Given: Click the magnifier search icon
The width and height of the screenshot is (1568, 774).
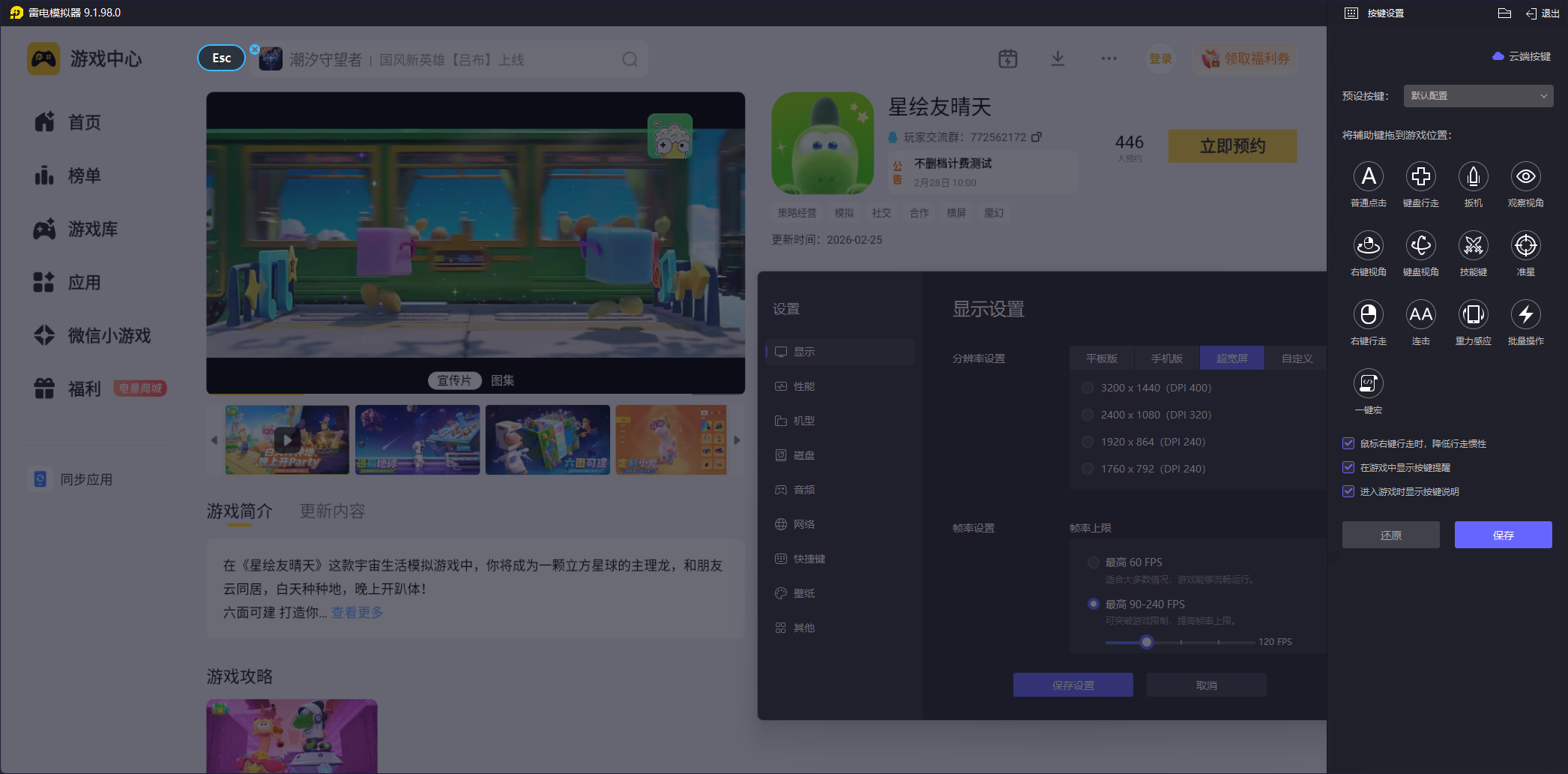Looking at the screenshot, I should coord(630,59).
